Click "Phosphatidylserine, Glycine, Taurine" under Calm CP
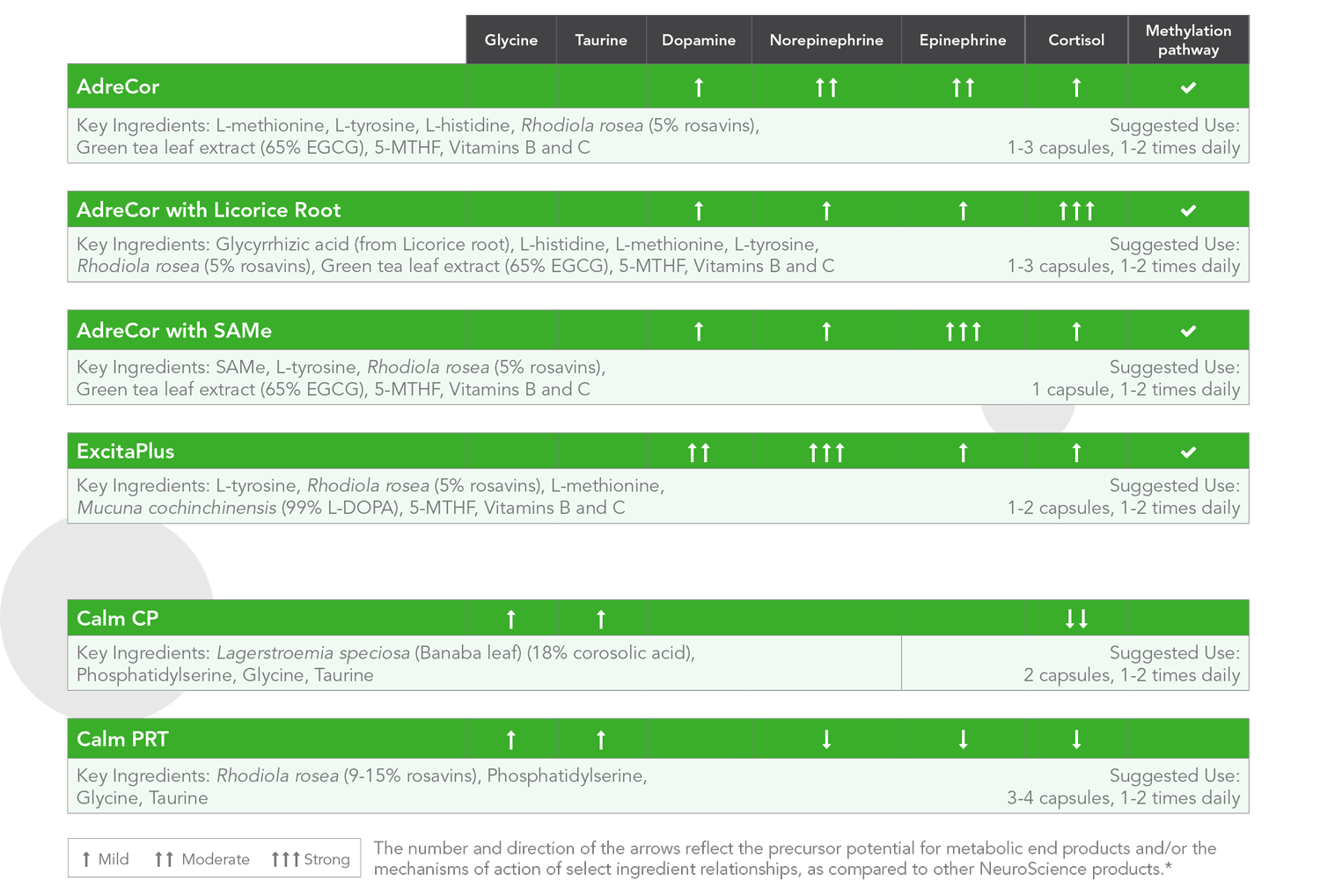This screenshot has height=896, width=1320. (225, 675)
